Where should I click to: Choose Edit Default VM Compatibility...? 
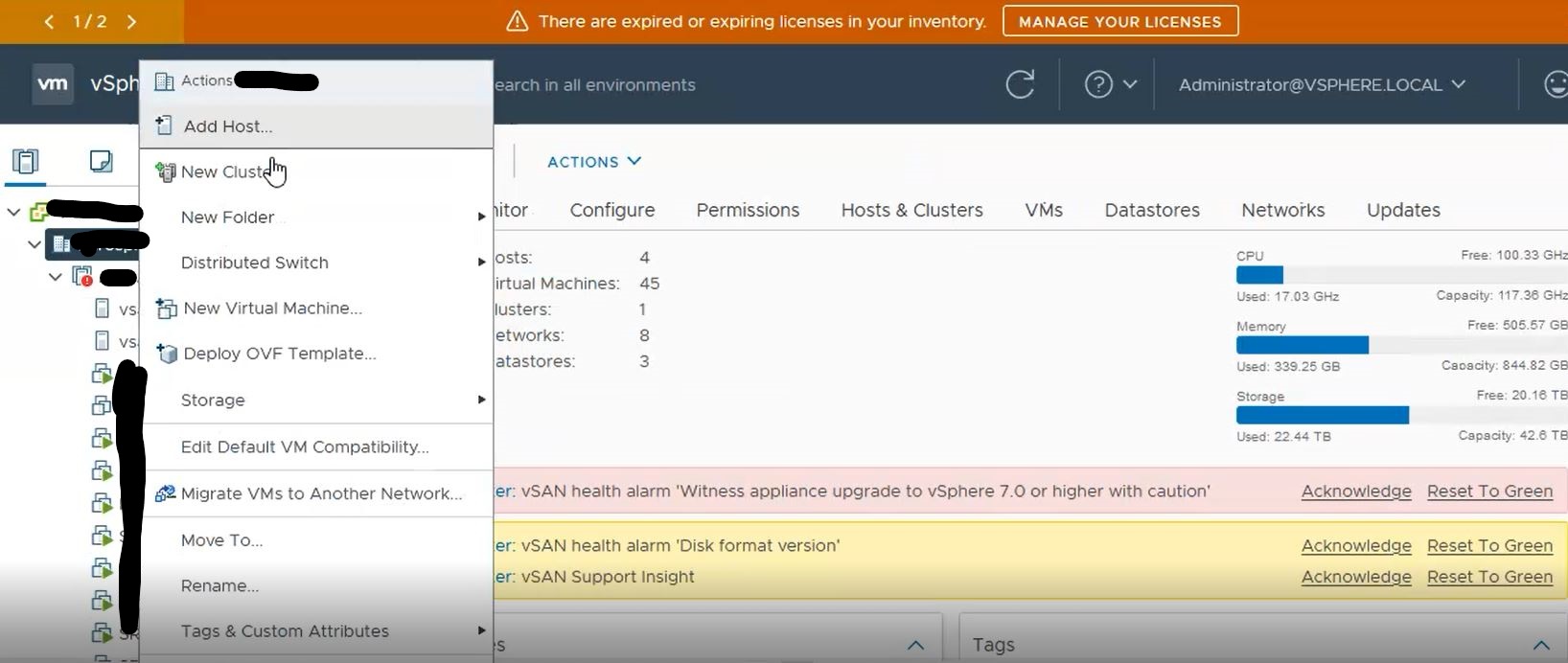(316, 447)
